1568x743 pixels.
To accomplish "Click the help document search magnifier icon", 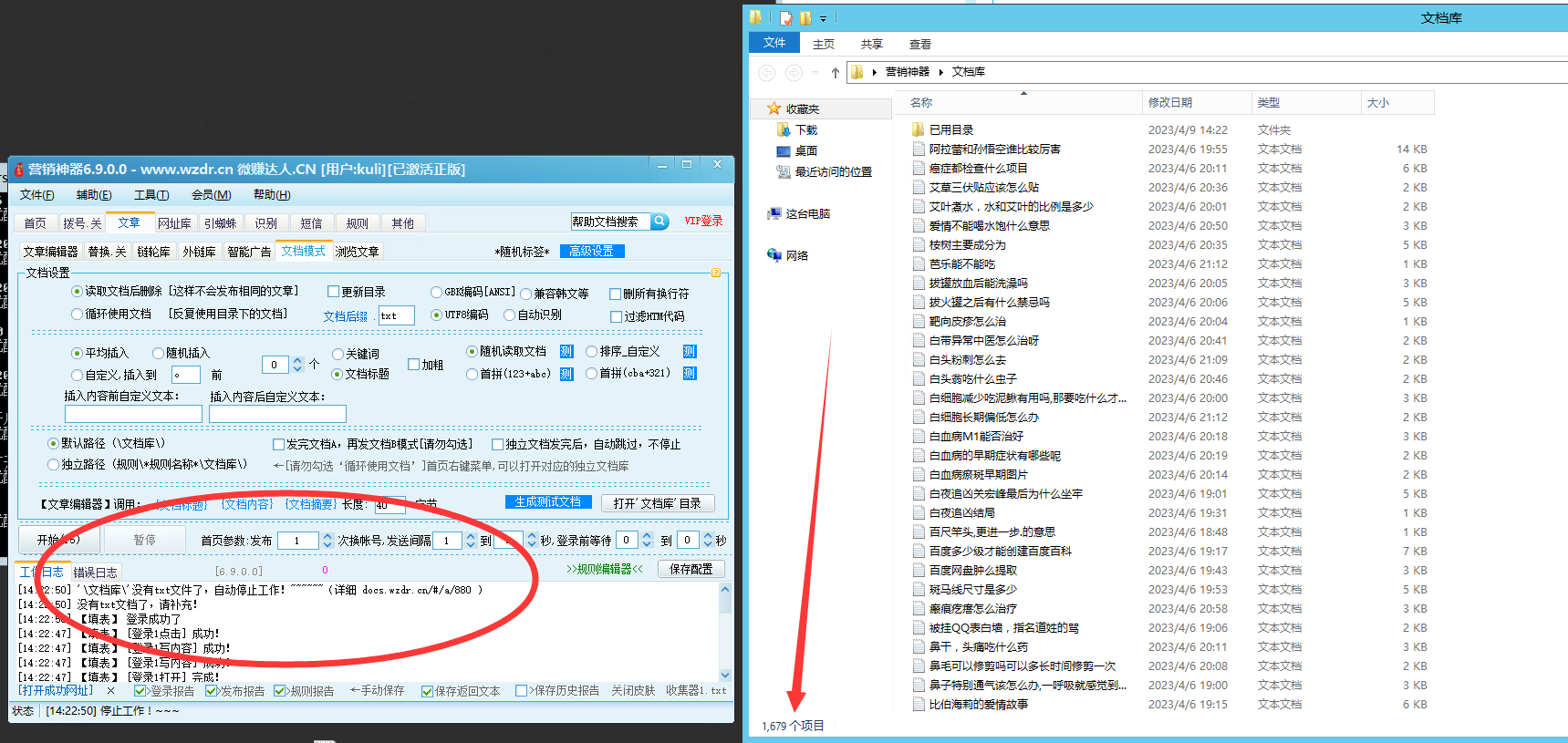I will click(x=659, y=222).
